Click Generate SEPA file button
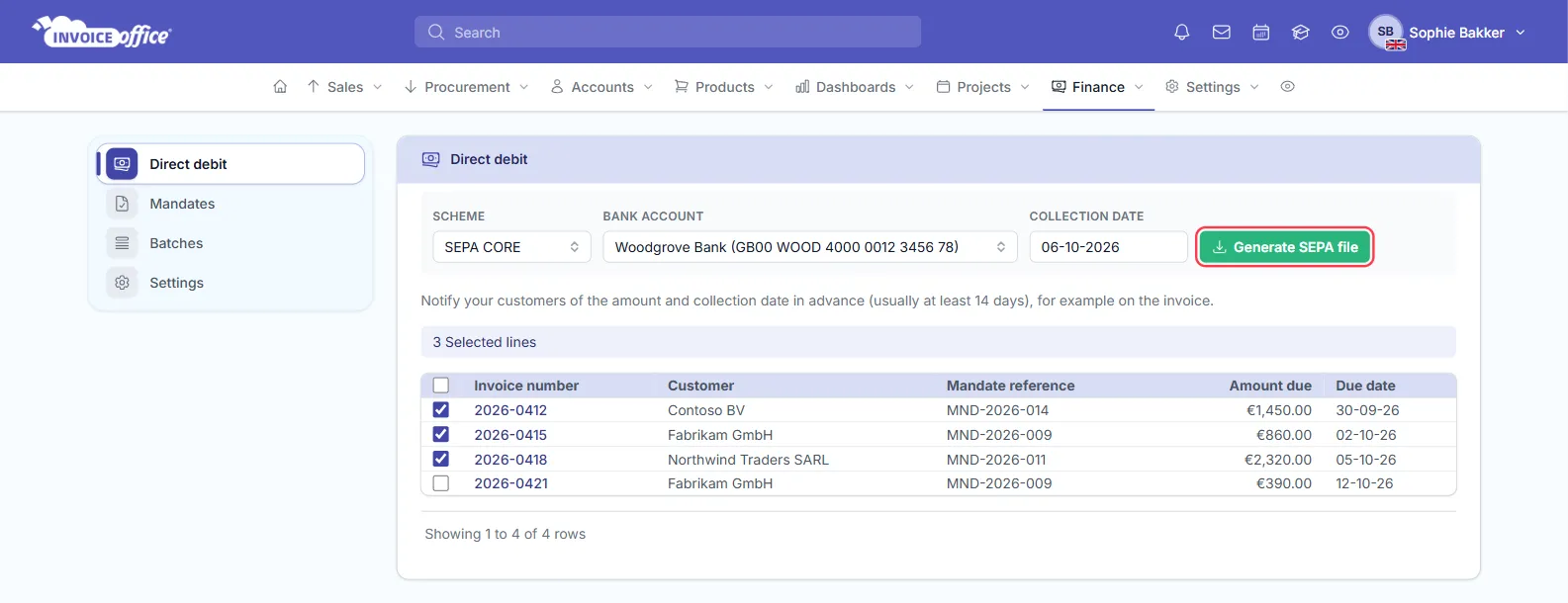The width and height of the screenshot is (1568, 603). point(1285,247)
